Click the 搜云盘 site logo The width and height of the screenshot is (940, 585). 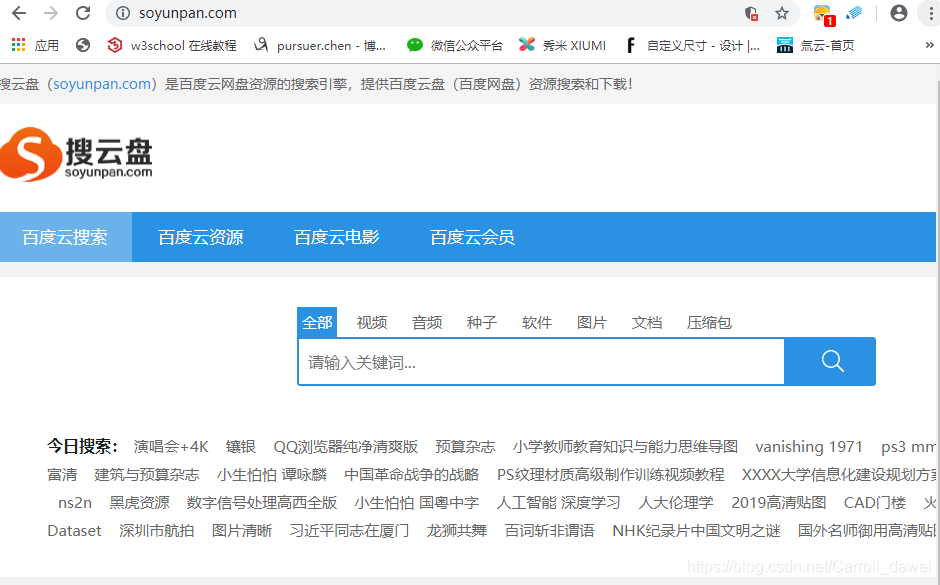click(77, 155)
